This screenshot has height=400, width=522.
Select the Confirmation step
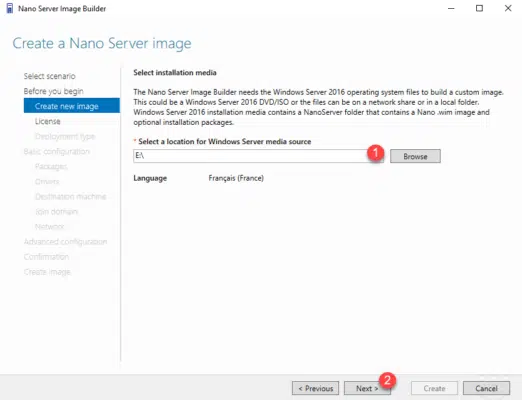click(46, 257)
